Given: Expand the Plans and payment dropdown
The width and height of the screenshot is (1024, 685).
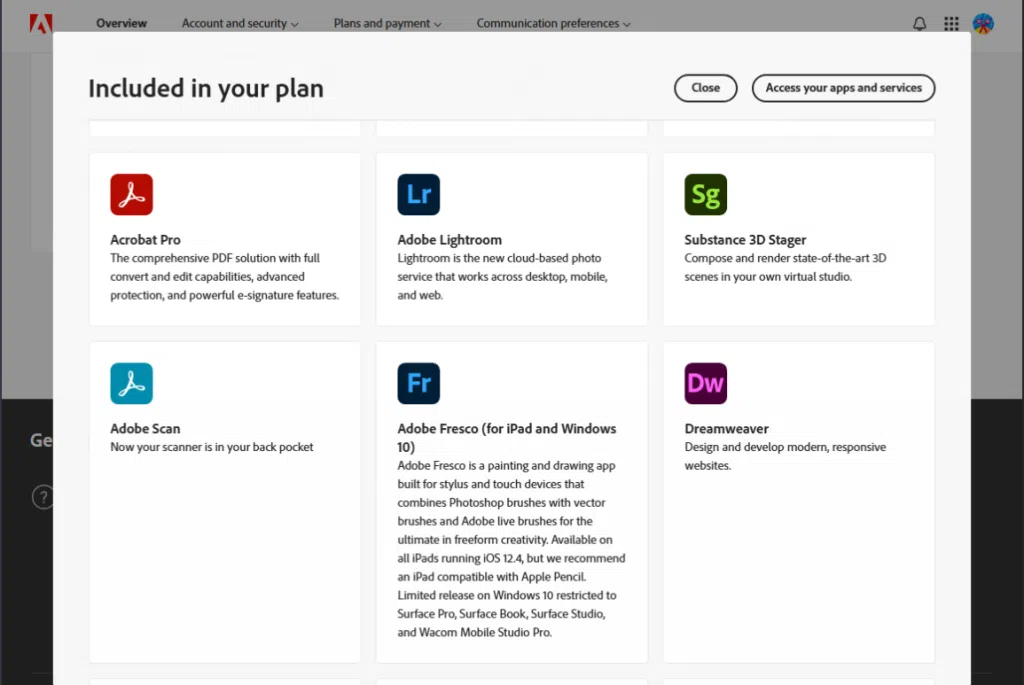Looking at the screenshot, I should tap(388, 23).
